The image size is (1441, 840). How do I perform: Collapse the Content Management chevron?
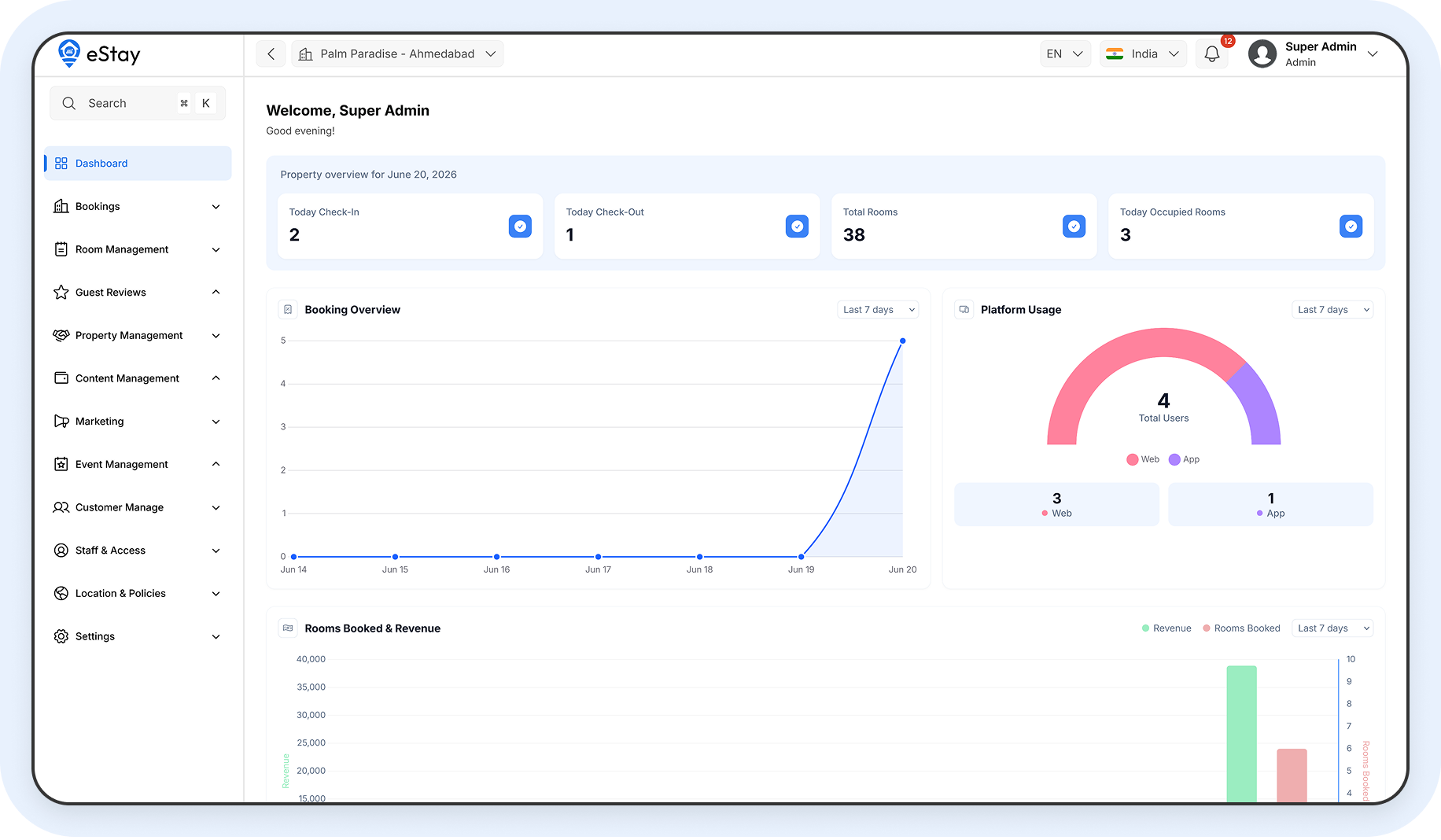[x=216, y=378]
